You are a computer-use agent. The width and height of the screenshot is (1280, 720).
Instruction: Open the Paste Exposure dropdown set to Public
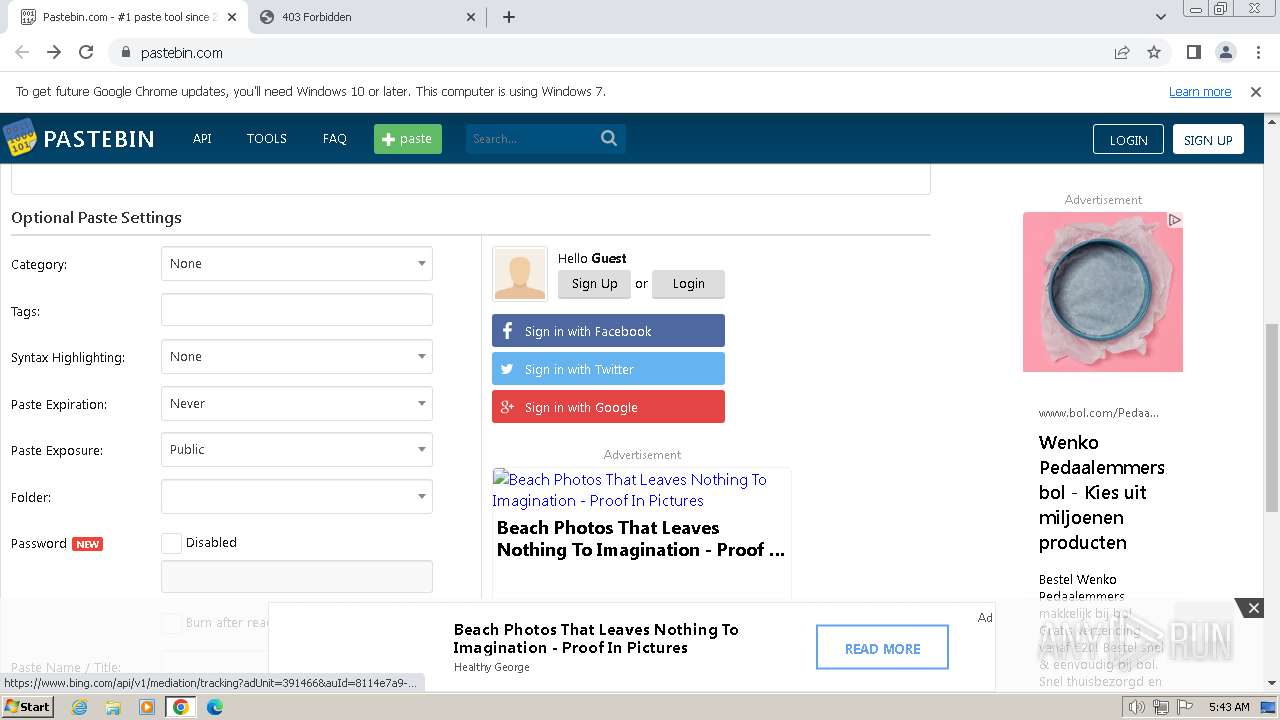click(297, 450)
